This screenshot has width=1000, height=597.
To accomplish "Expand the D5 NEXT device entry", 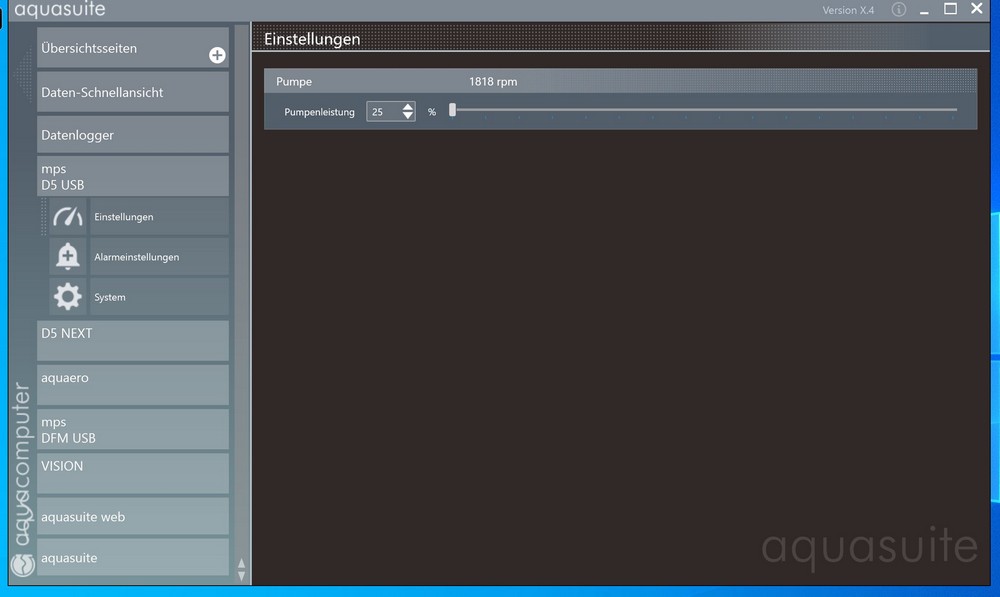I will tap(133, 341).
